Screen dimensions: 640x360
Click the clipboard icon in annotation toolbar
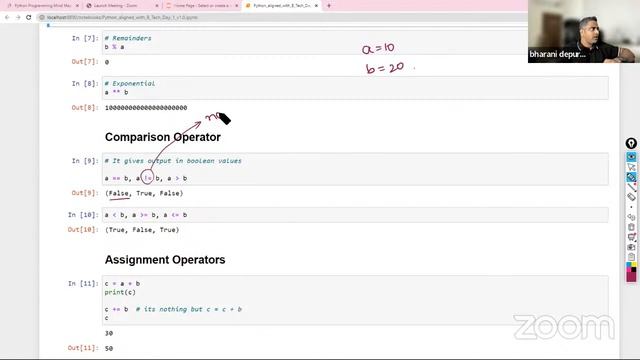631,257
